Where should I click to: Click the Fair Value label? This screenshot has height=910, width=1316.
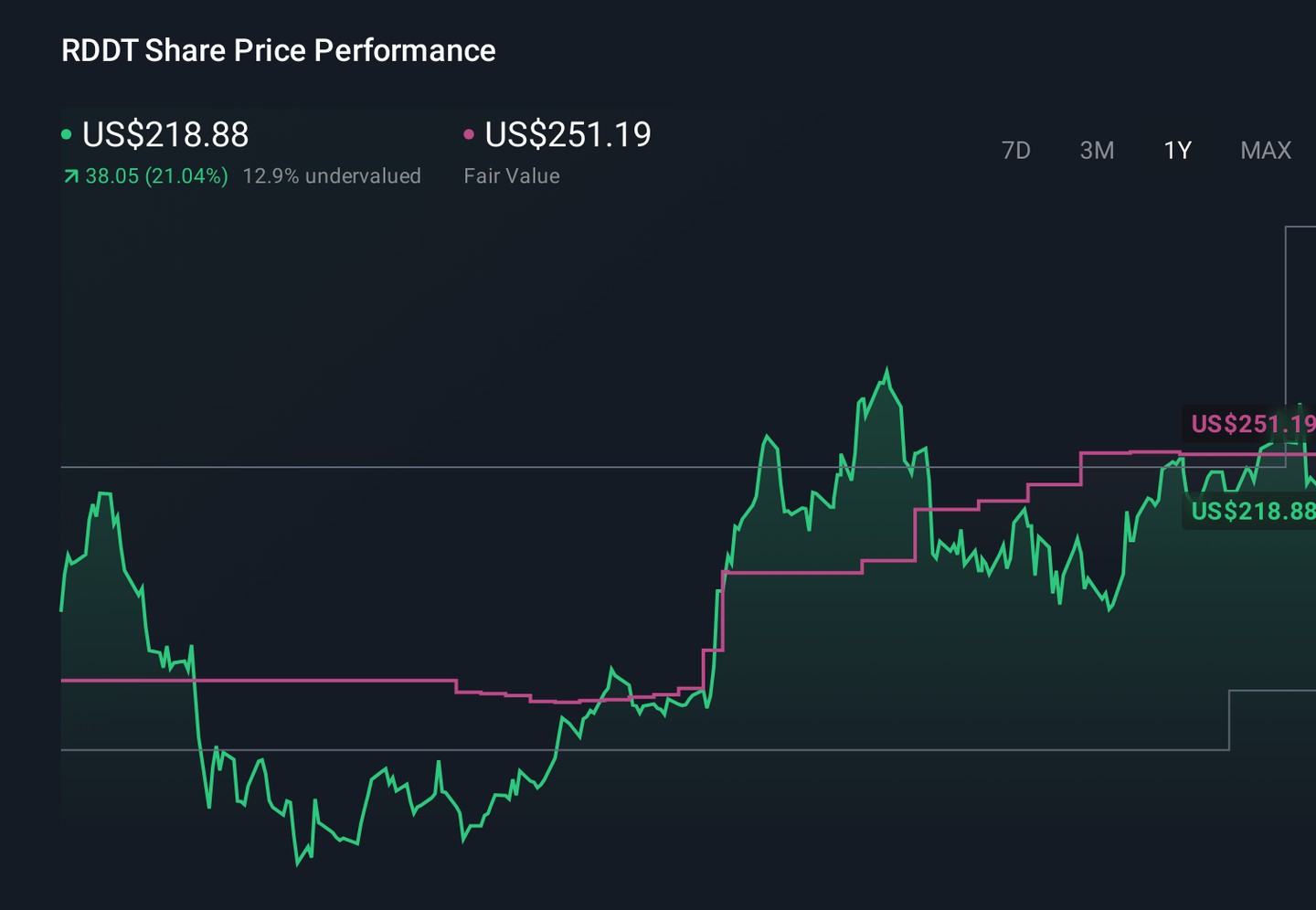click(512, 176)
